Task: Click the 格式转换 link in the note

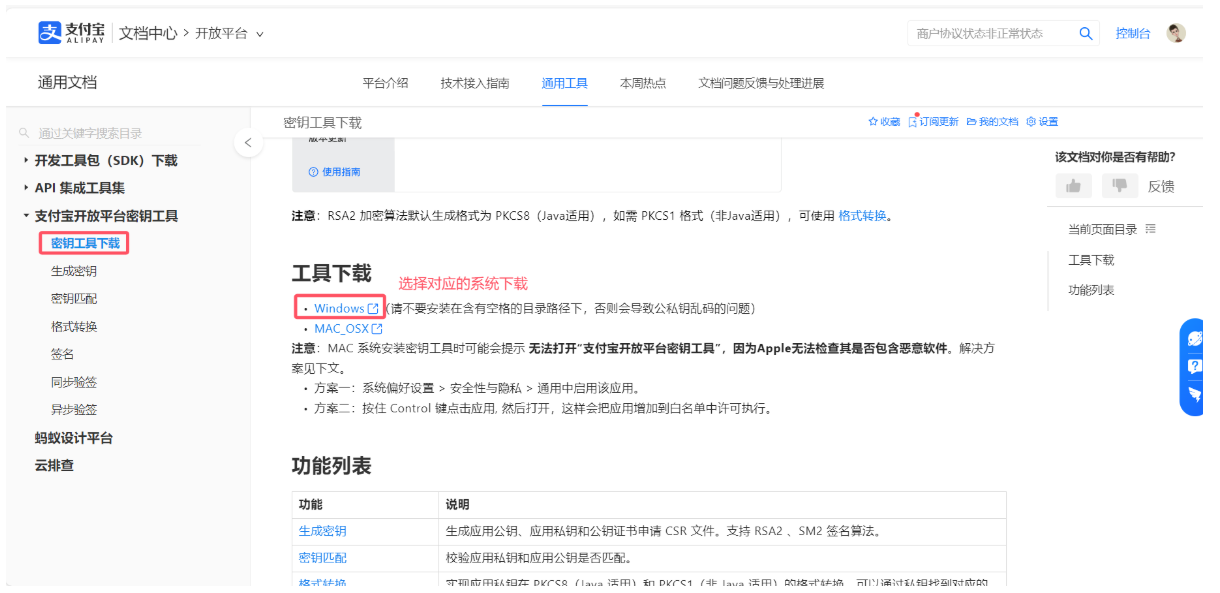Action: (862, 215)
